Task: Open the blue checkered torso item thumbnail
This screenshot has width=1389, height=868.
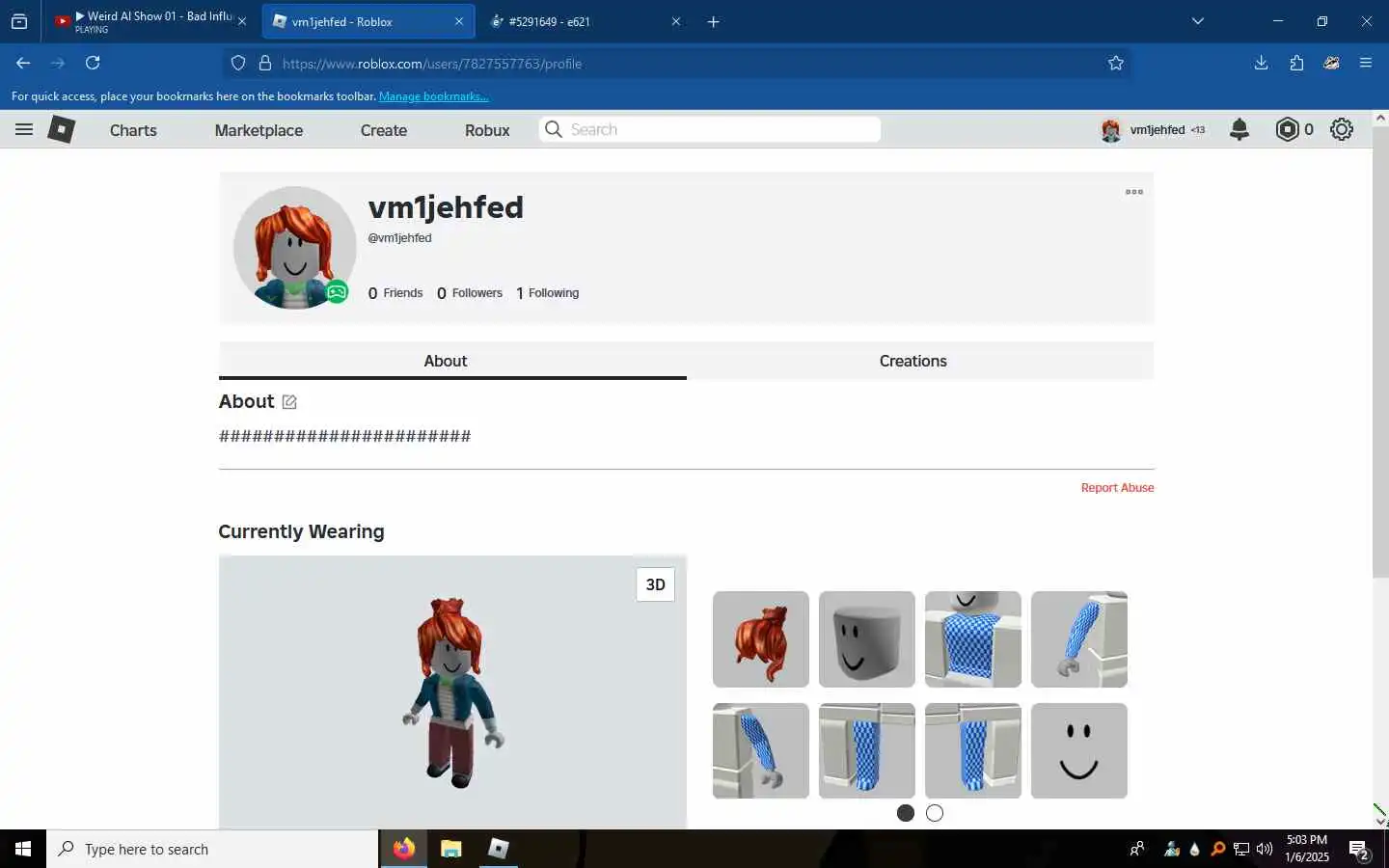Action: coord(973,639)
